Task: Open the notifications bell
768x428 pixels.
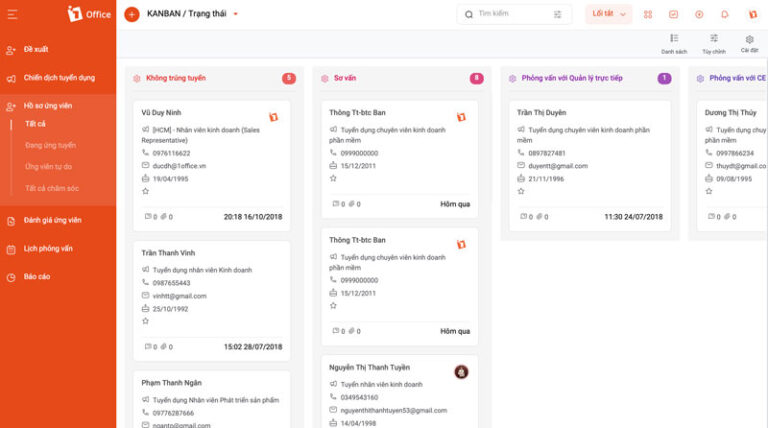Action: click(725, 14)
